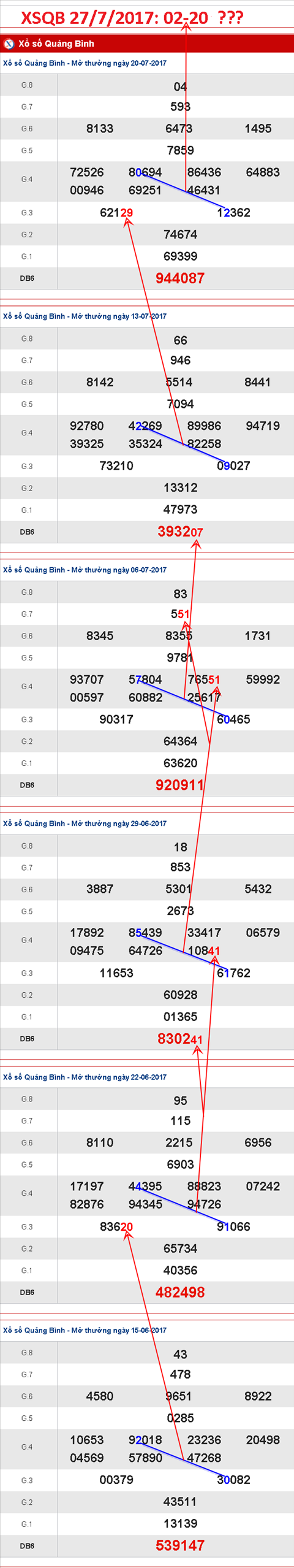Select the special prize number 920911
This screenshot has height=1568, width=294.
click(x=180, y=785)
